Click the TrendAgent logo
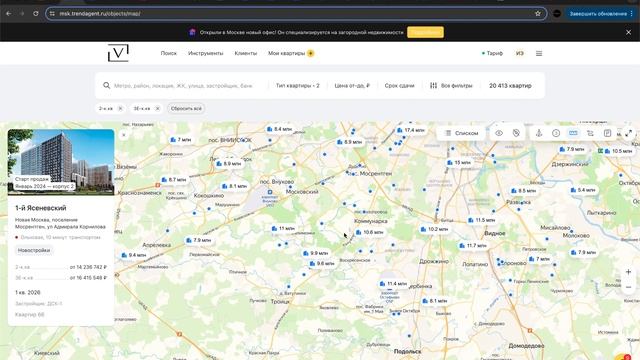 coord(118,53)
